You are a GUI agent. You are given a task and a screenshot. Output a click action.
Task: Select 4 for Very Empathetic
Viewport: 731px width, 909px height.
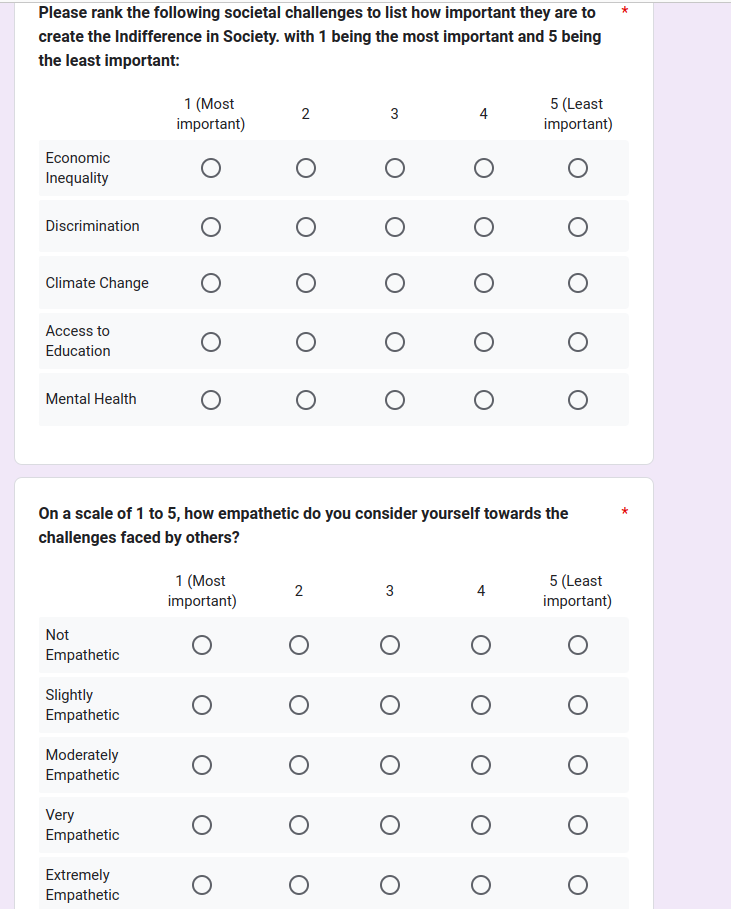[x=481, y=825]
